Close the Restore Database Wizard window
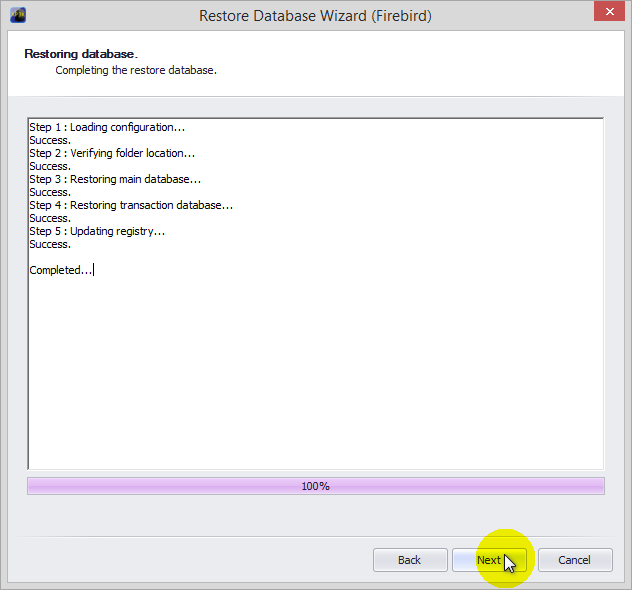The image size is (632, 590). pyautogui.click(x=603, y=13)
